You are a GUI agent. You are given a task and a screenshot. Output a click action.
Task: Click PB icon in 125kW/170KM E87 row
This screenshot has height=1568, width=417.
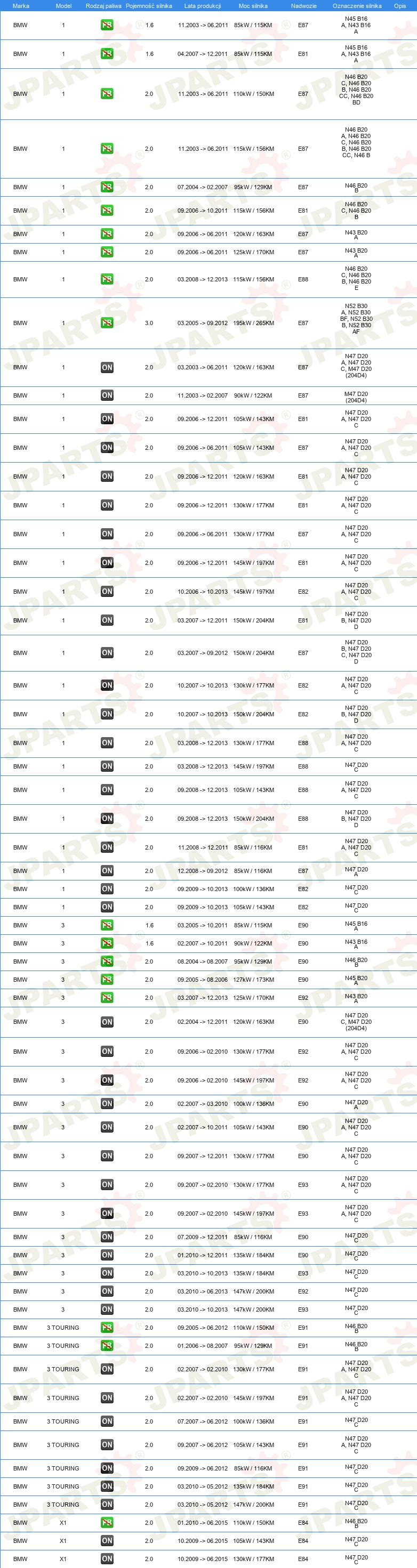(x=107, y=252)
